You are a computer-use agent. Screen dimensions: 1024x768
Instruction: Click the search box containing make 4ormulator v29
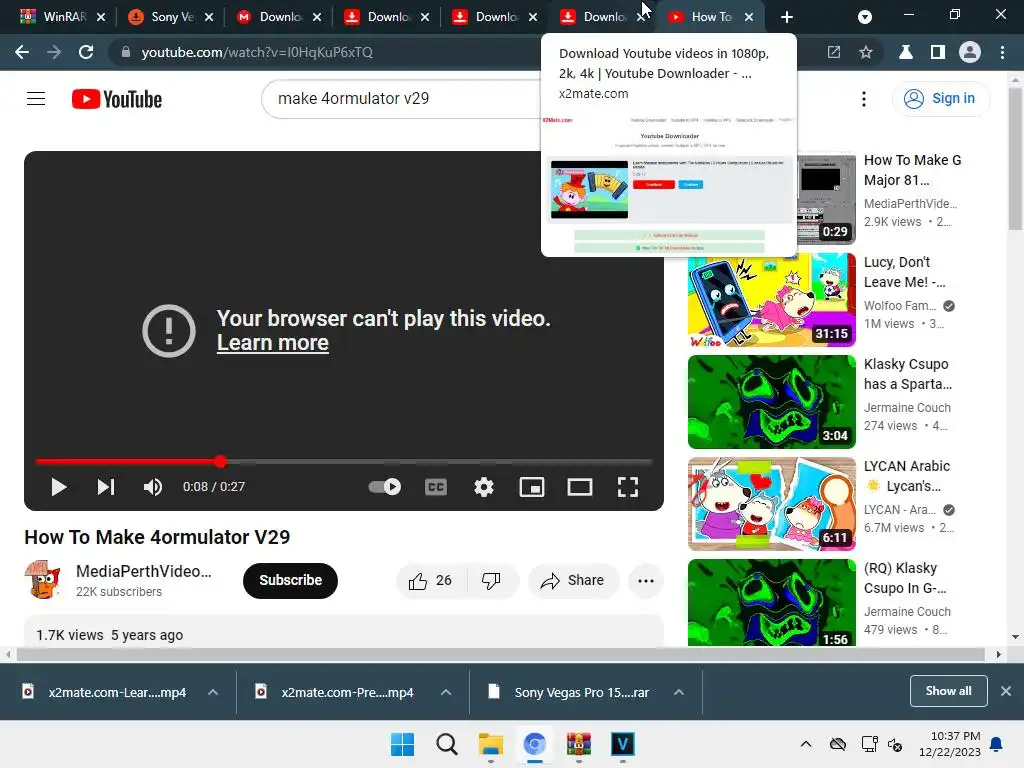coord(401,99)
